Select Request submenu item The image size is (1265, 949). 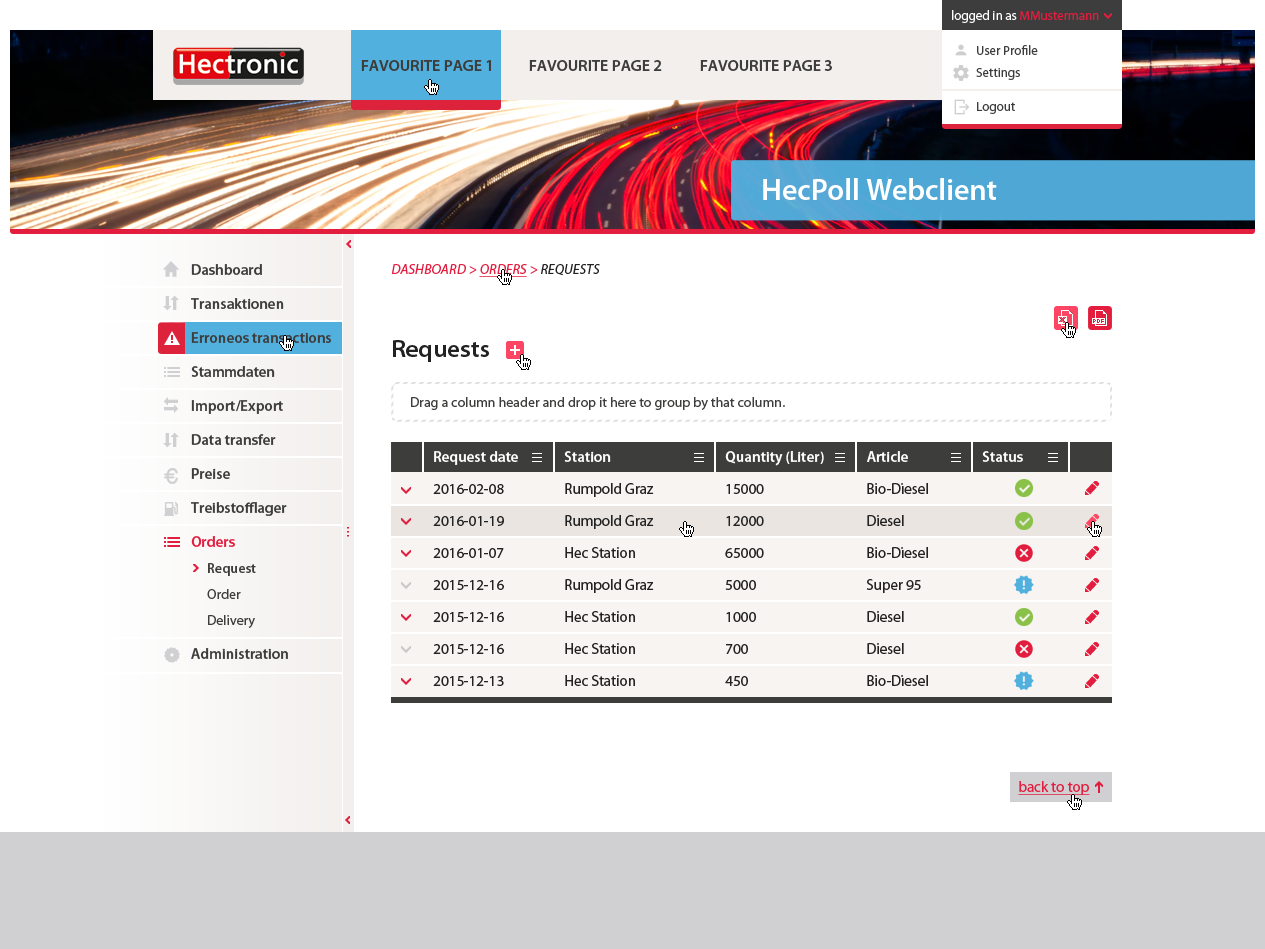(231, 569)
